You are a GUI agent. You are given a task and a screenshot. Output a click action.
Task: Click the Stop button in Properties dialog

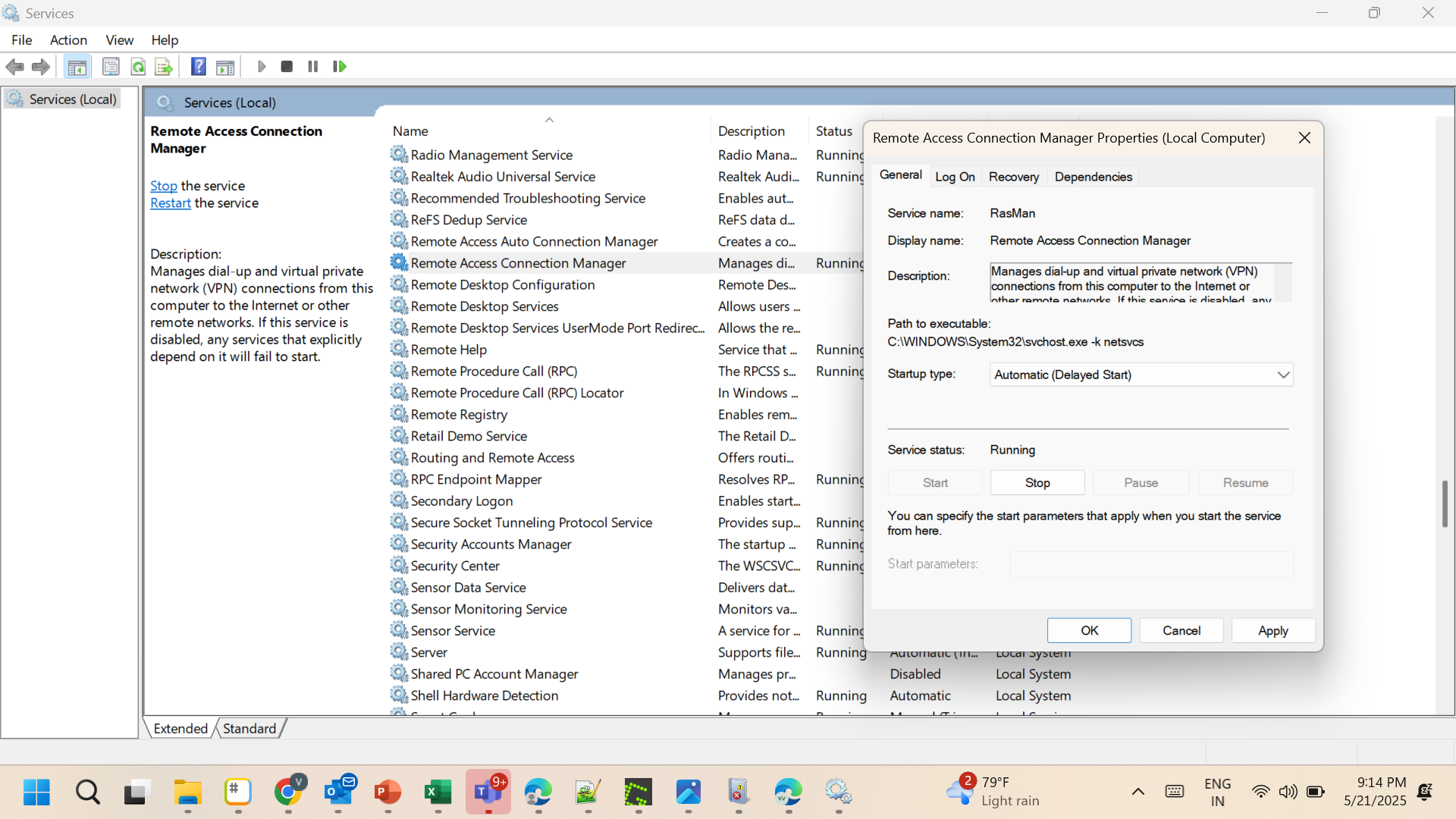1037,483
